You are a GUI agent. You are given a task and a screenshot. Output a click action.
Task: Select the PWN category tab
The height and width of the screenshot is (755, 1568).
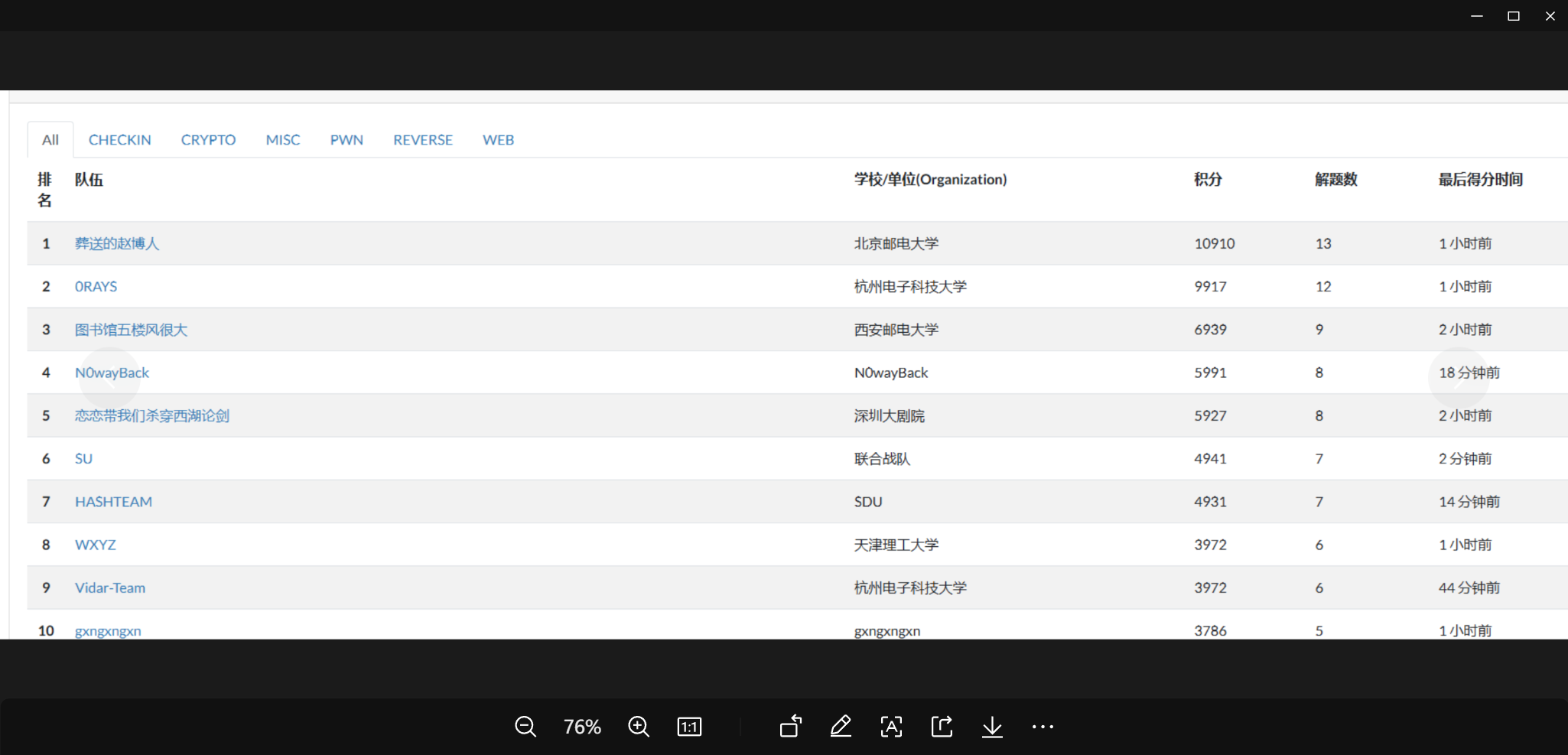(x=346, y=140)
